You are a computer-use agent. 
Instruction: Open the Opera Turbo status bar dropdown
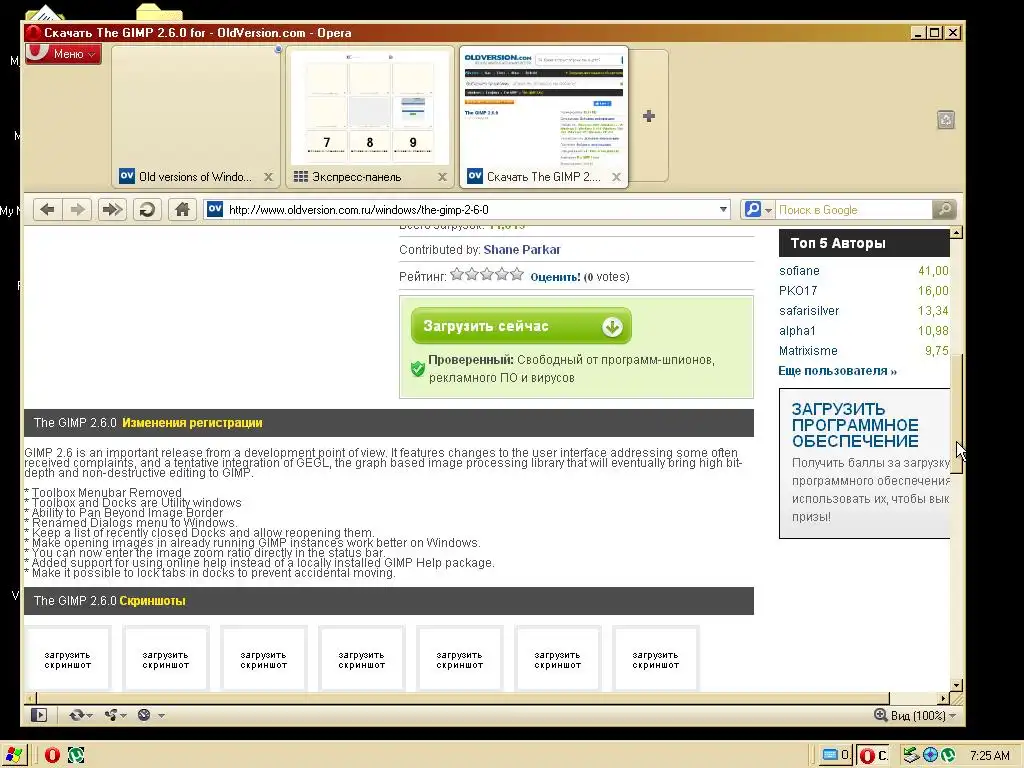click(x=150, y=715)
